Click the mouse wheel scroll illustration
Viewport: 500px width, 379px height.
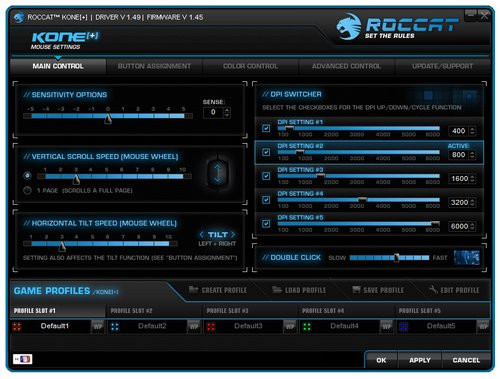click(217, 173)
